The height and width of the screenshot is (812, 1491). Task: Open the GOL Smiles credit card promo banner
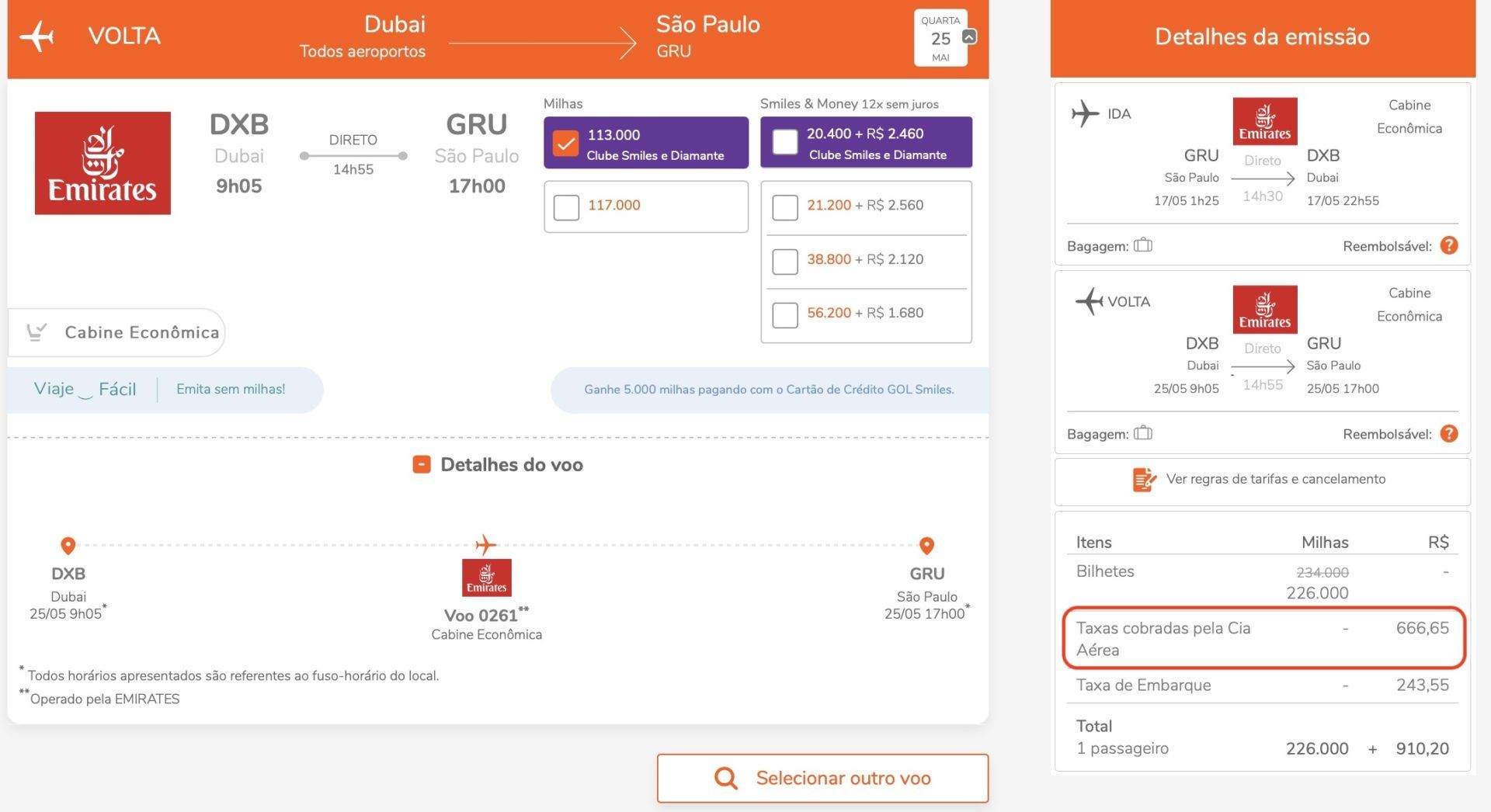(x=769, y=390)
